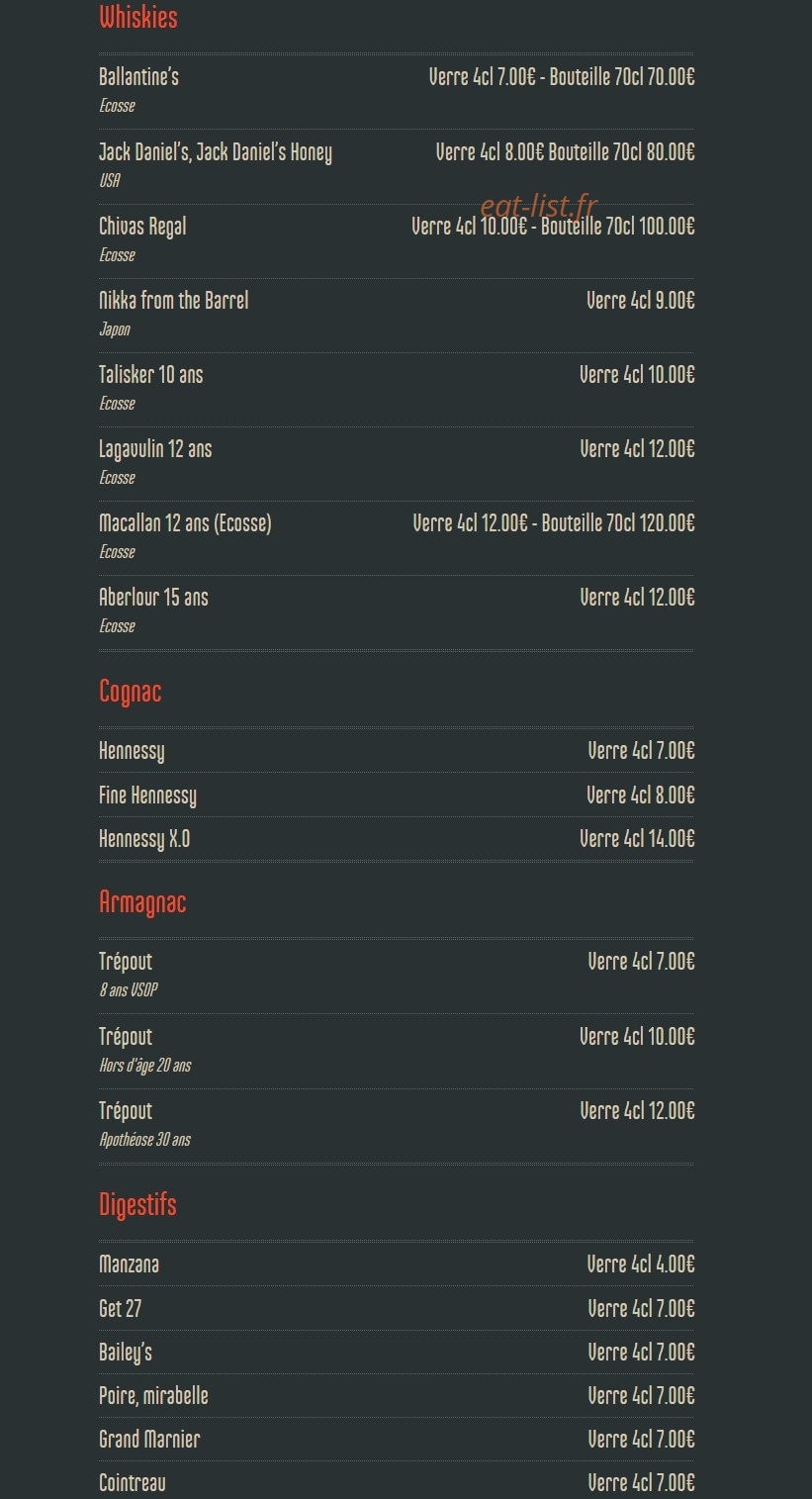Select Chivas Regal item name
The width and height of the screenshot is (812, 1499).
coord(142,227)
